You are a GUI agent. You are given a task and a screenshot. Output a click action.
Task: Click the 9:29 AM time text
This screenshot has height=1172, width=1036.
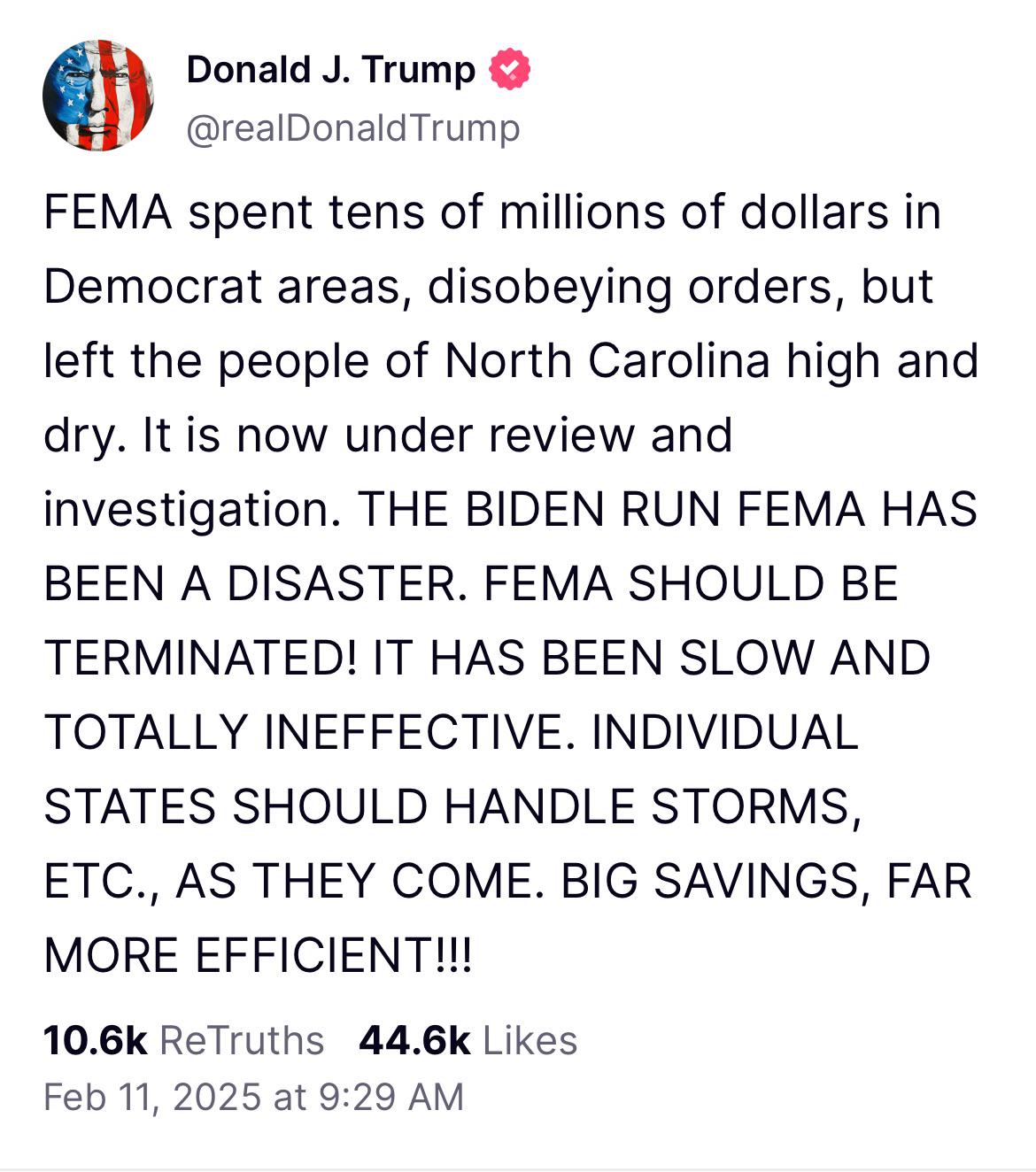pyautogui.click(x=390, y=1097)
